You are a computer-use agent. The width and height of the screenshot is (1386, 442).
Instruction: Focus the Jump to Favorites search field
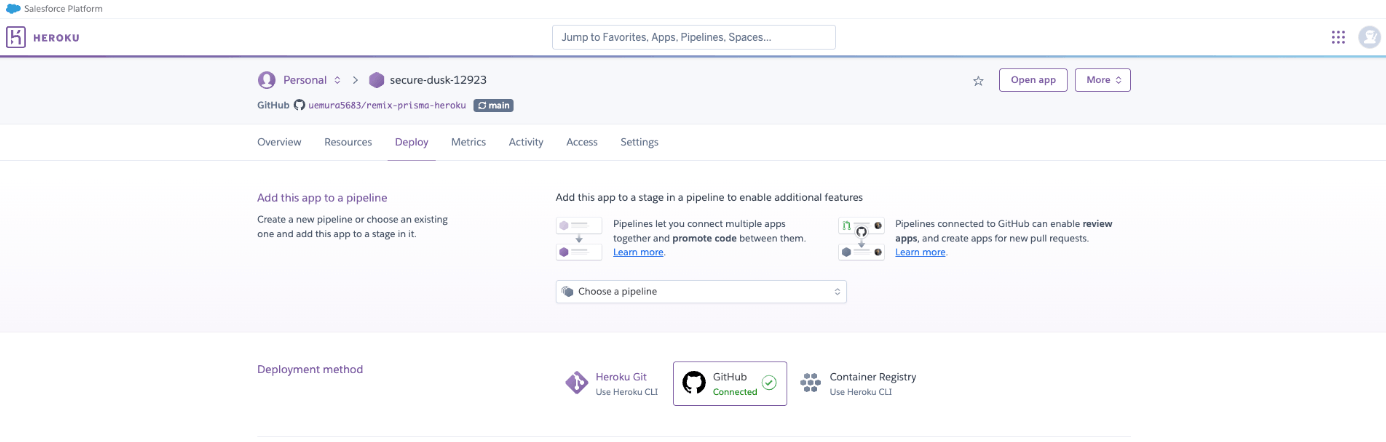coord(693,37)
